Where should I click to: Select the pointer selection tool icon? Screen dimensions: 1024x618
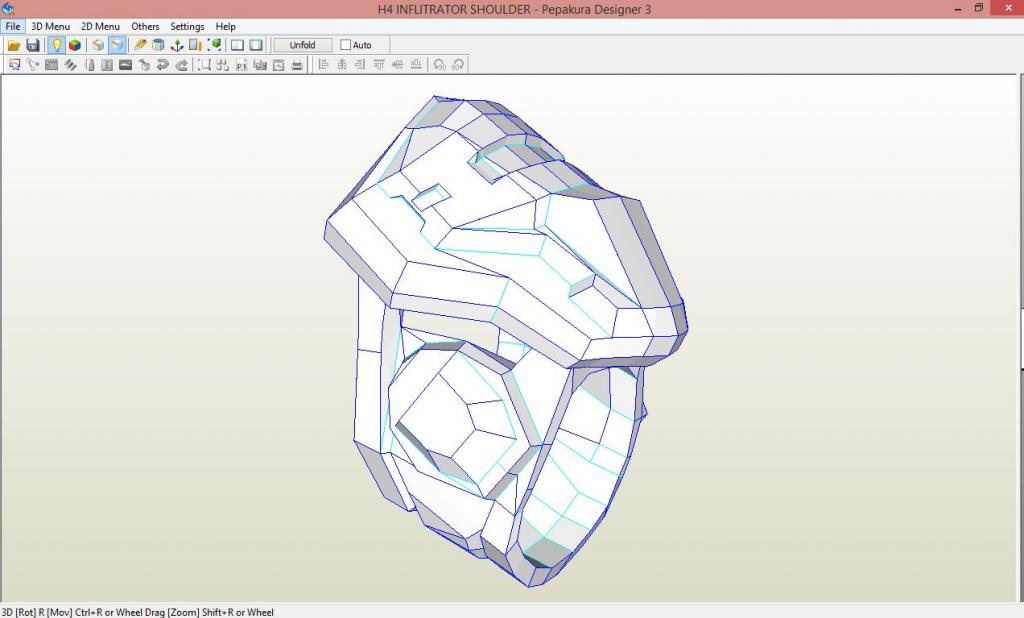point(14,65)
